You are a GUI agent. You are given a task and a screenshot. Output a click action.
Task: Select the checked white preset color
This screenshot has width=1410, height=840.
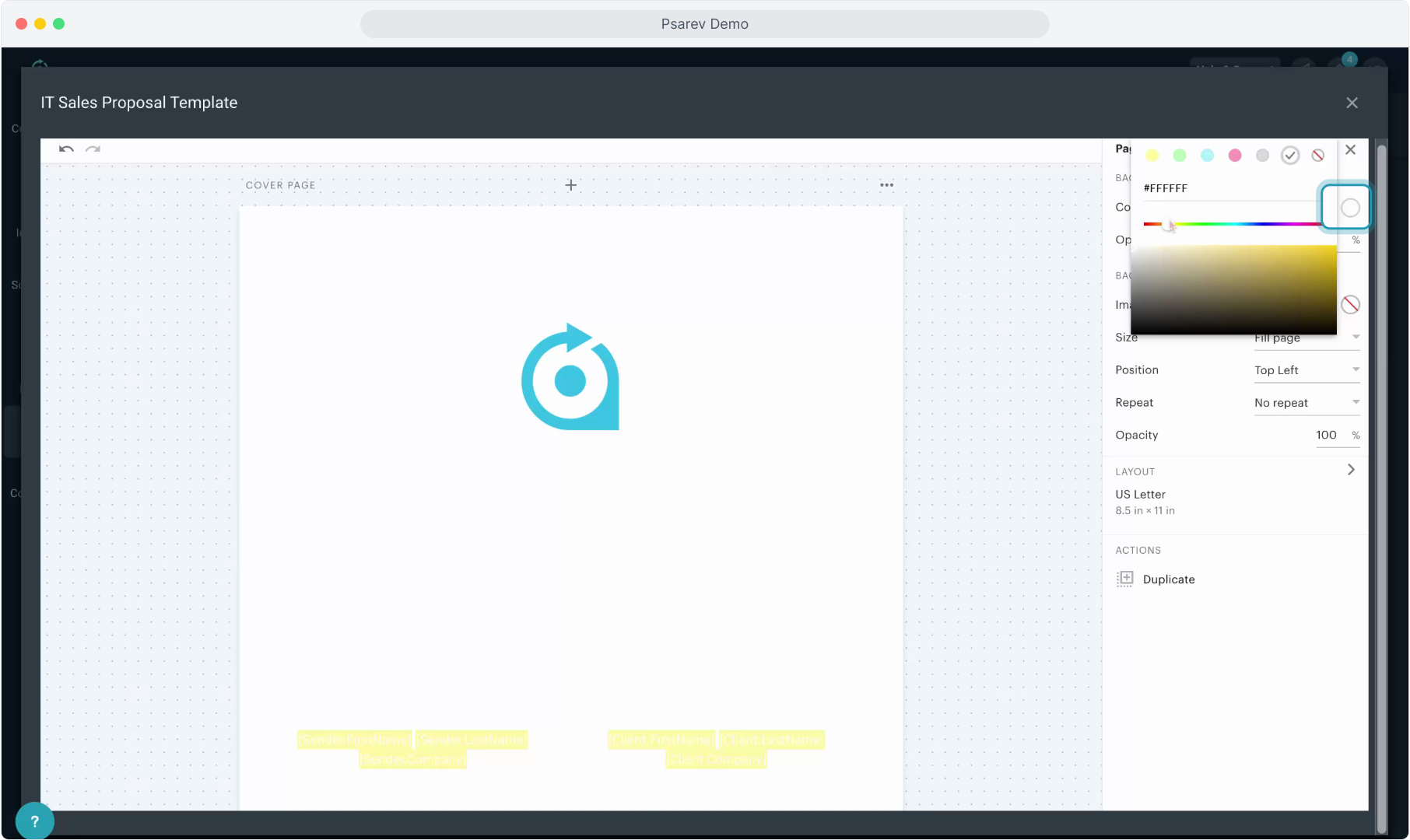pos(1290,156)
